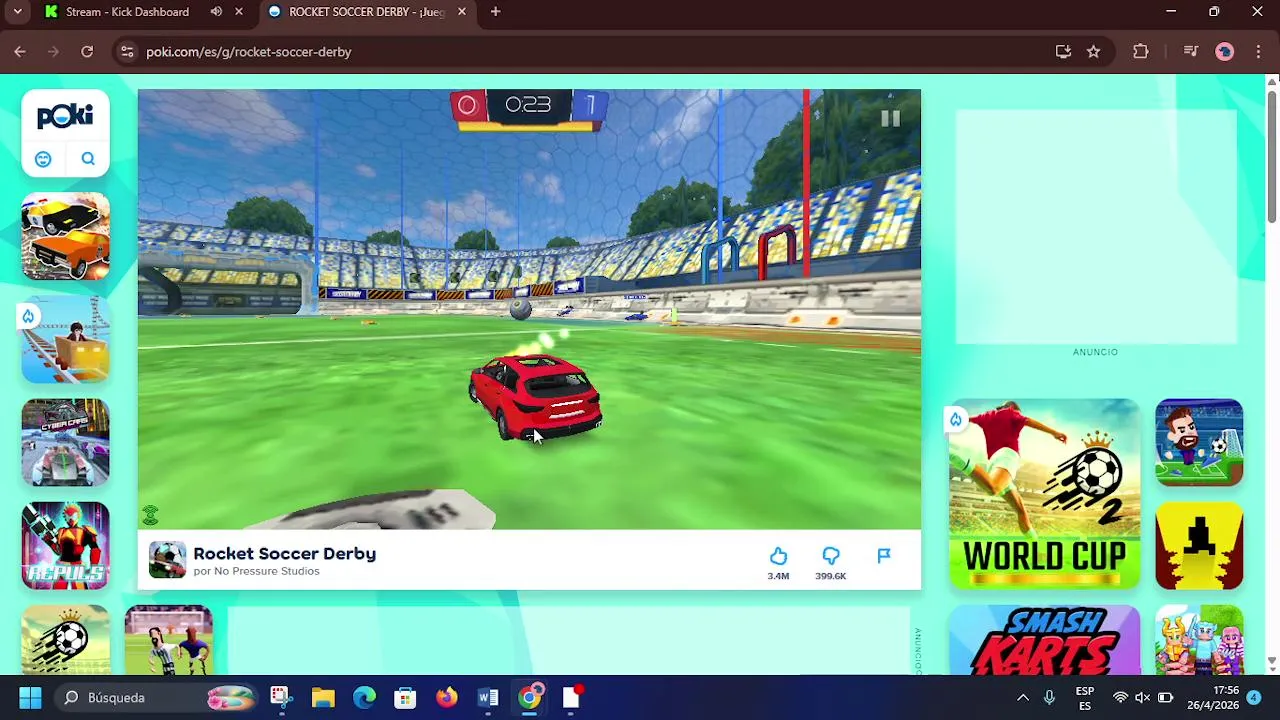Pause the Rocket Soccer Derby game
This screenshot has height=720, width=1280.
point(890,119)
